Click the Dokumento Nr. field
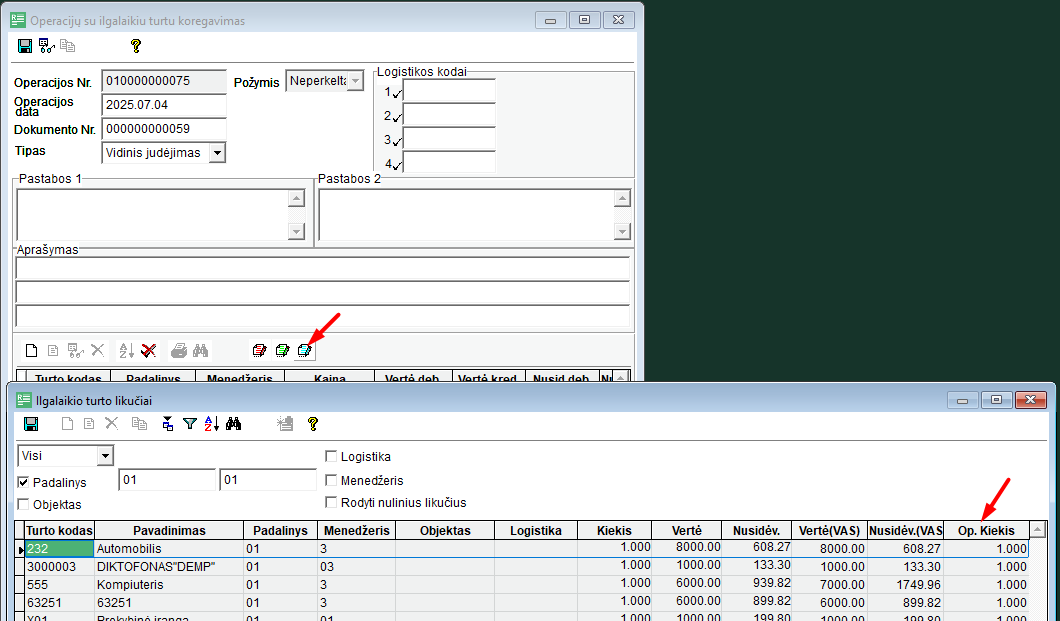 164,129
